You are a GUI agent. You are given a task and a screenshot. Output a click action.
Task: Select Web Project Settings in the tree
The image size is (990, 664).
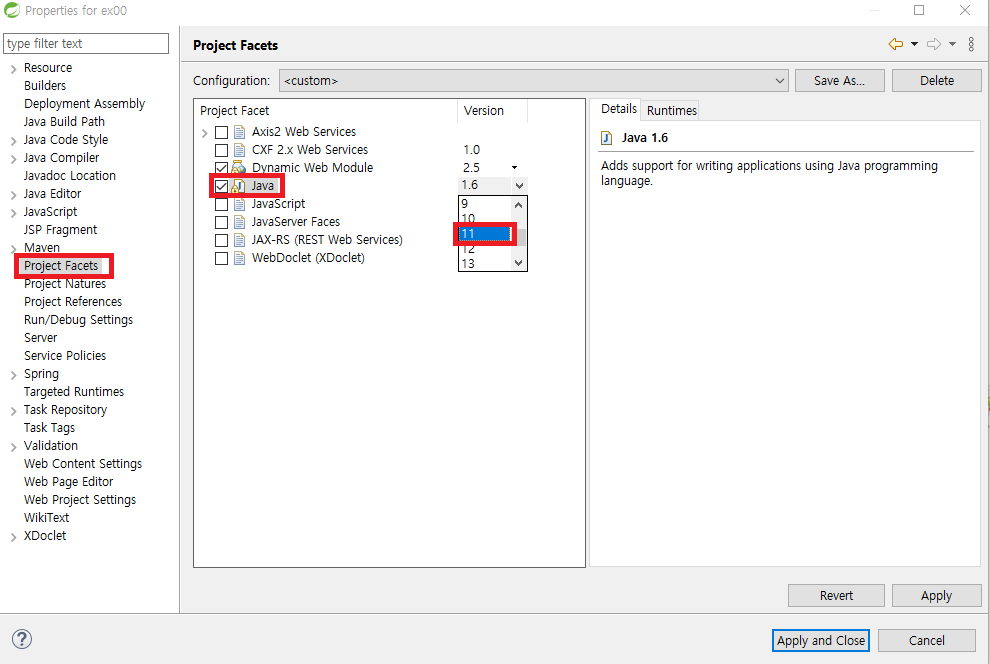click(80, 500)
